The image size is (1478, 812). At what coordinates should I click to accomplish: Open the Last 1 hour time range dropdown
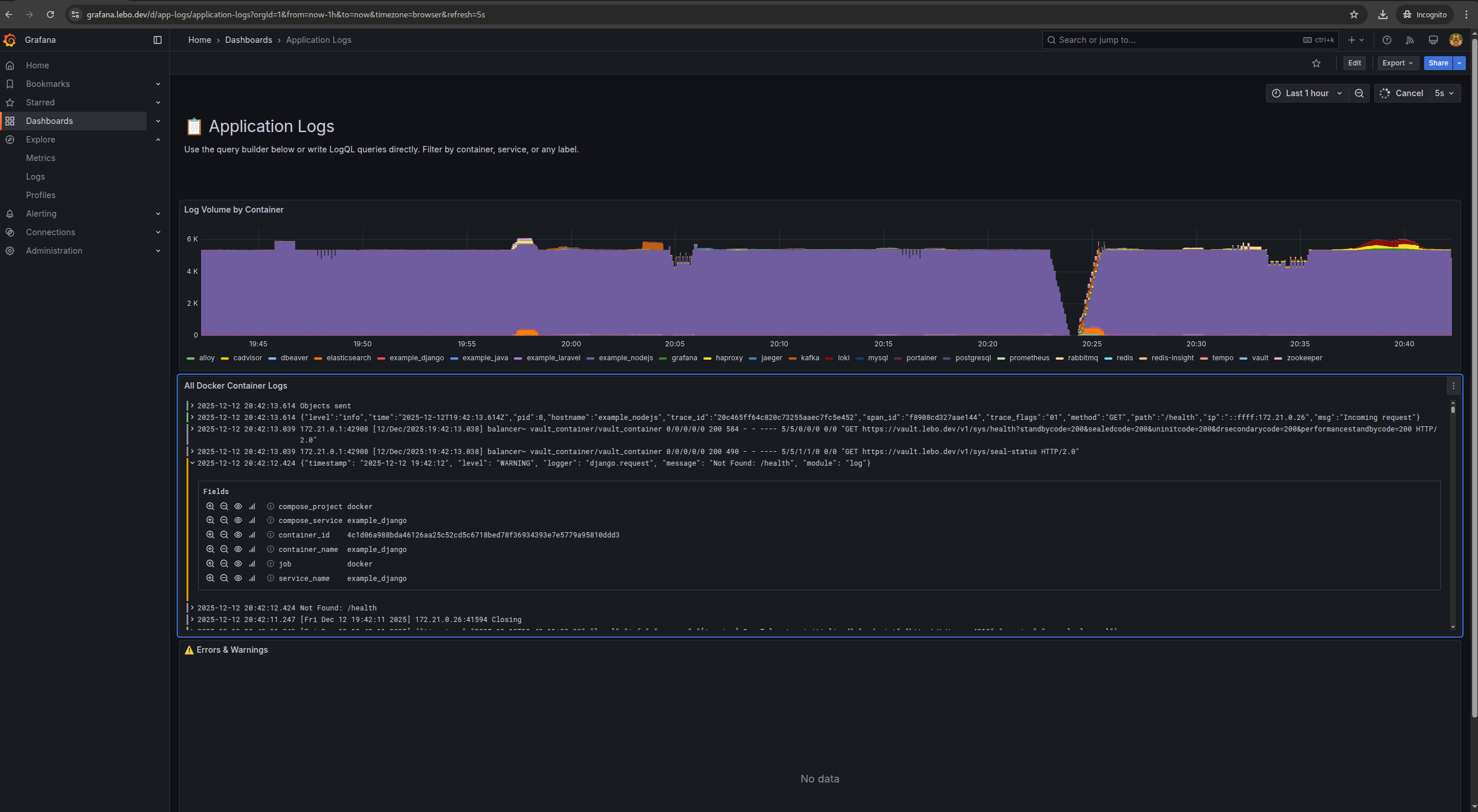tap(1307, 93)
